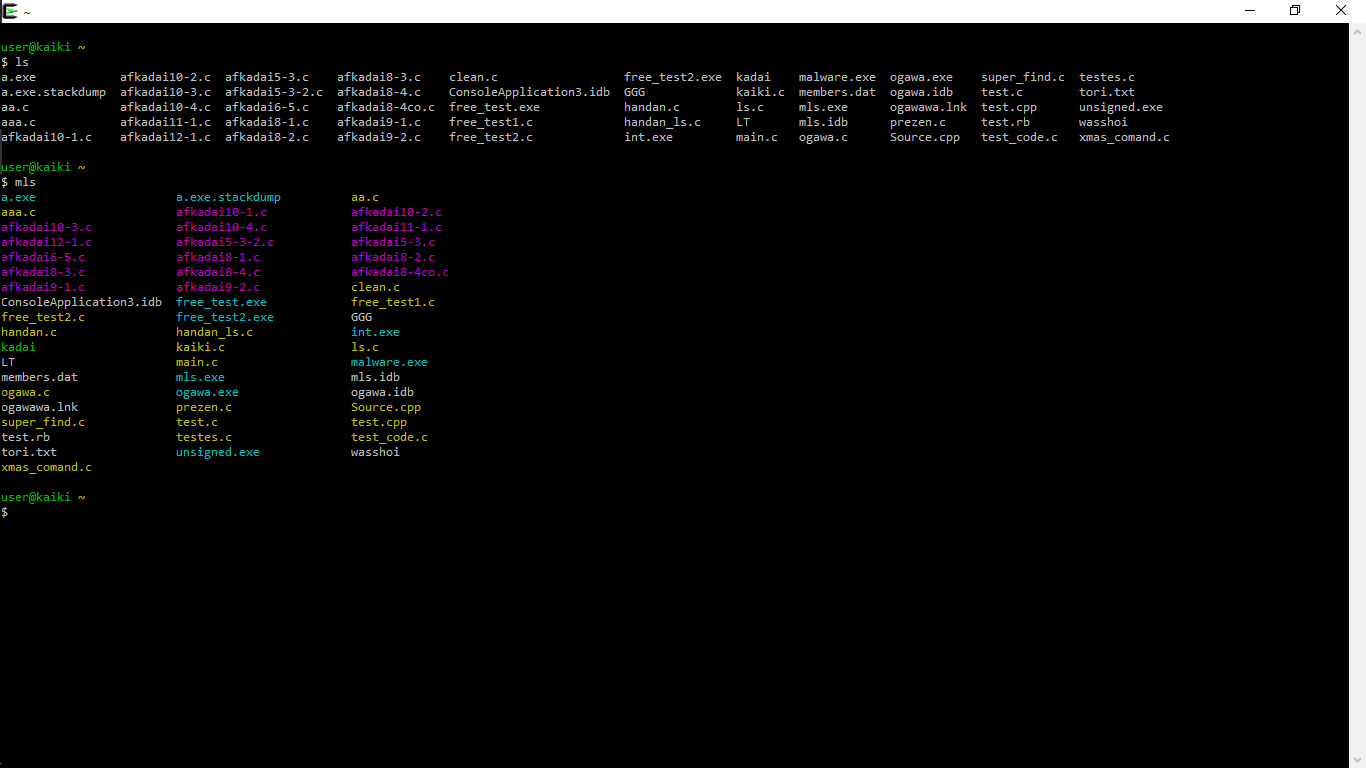Click white free_test2.exe in ls output
Screen dimensions: 1366x768
672,77
